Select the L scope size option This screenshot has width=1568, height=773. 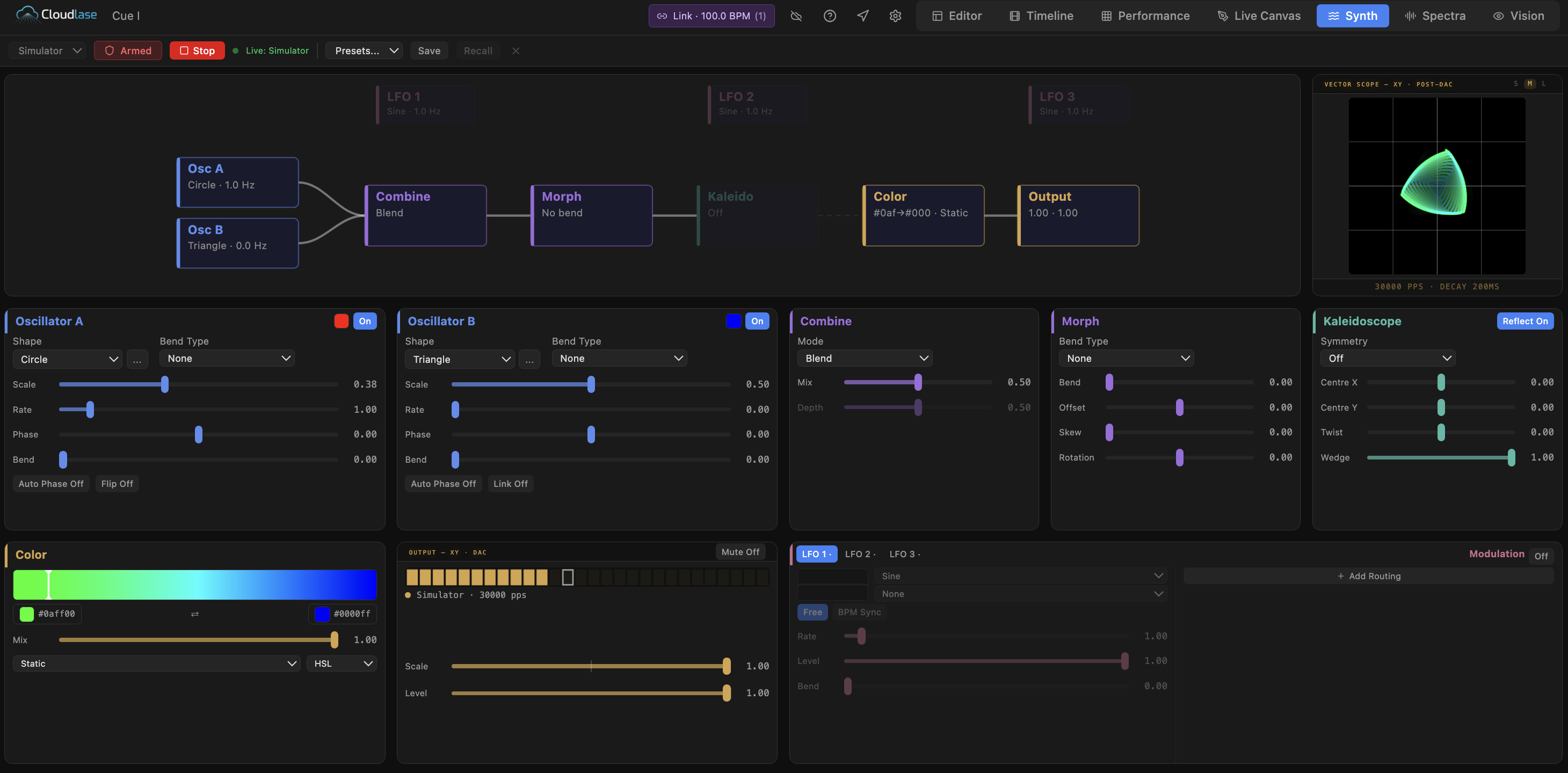point(1544,83)
